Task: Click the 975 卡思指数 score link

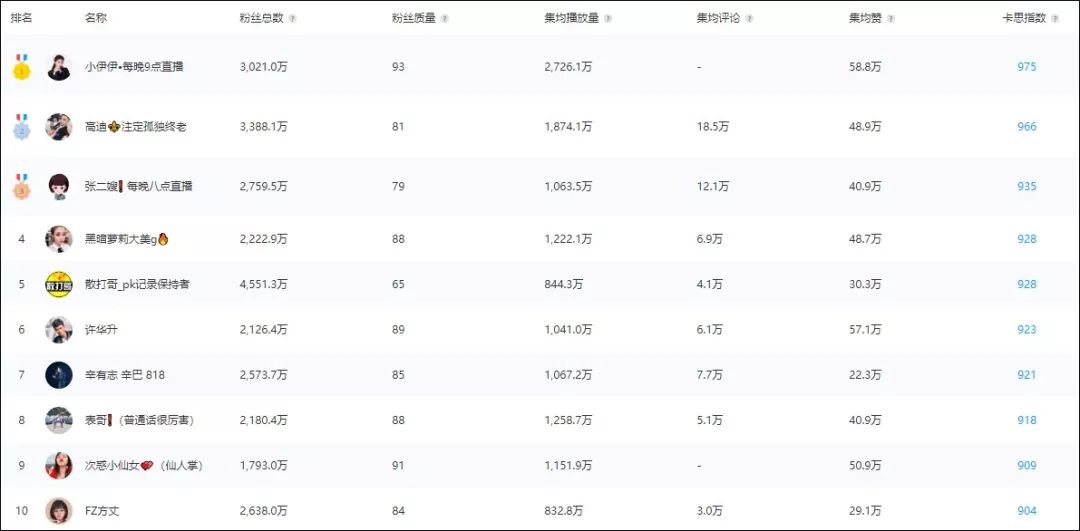Action: [1026, 67]
